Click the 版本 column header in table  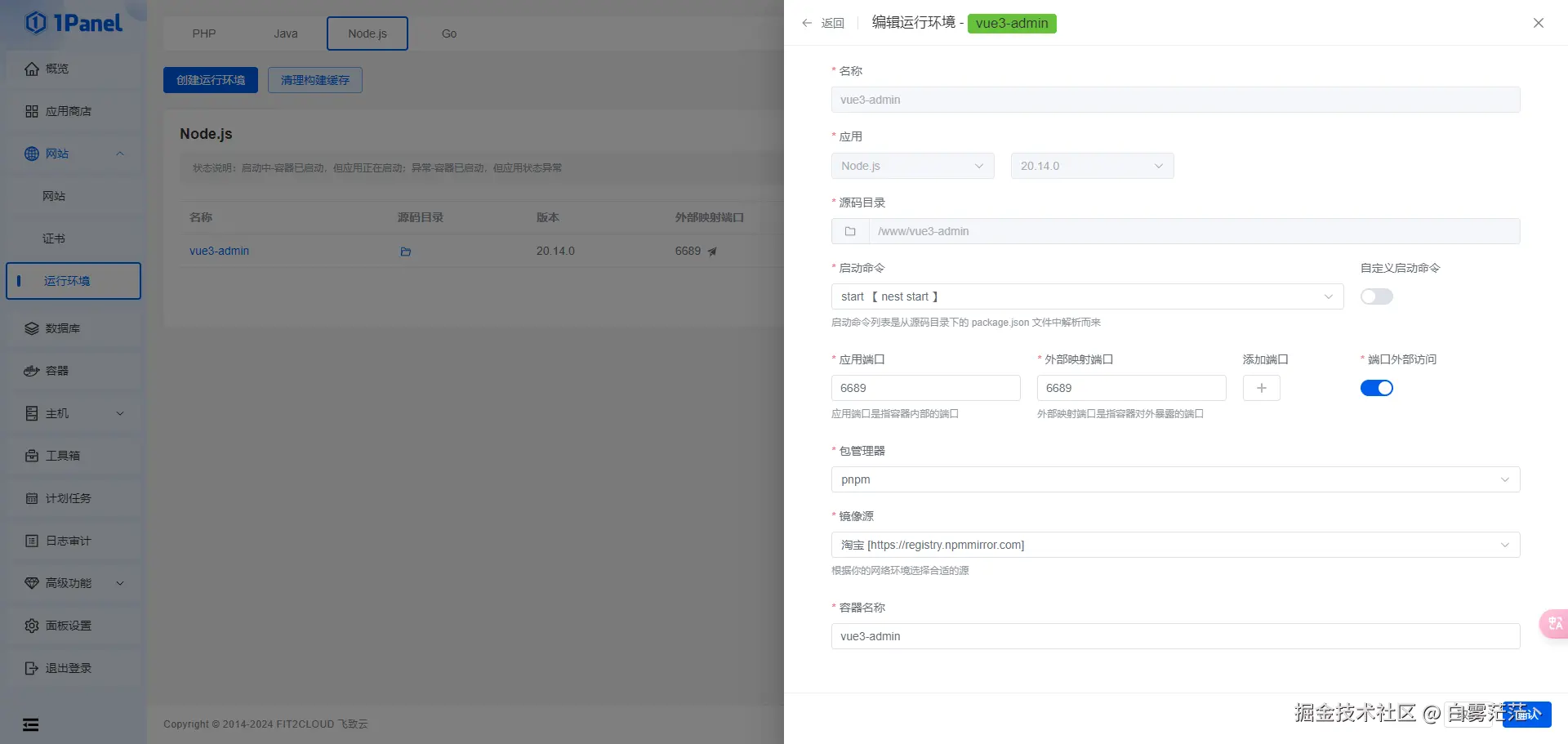(548, 217)
